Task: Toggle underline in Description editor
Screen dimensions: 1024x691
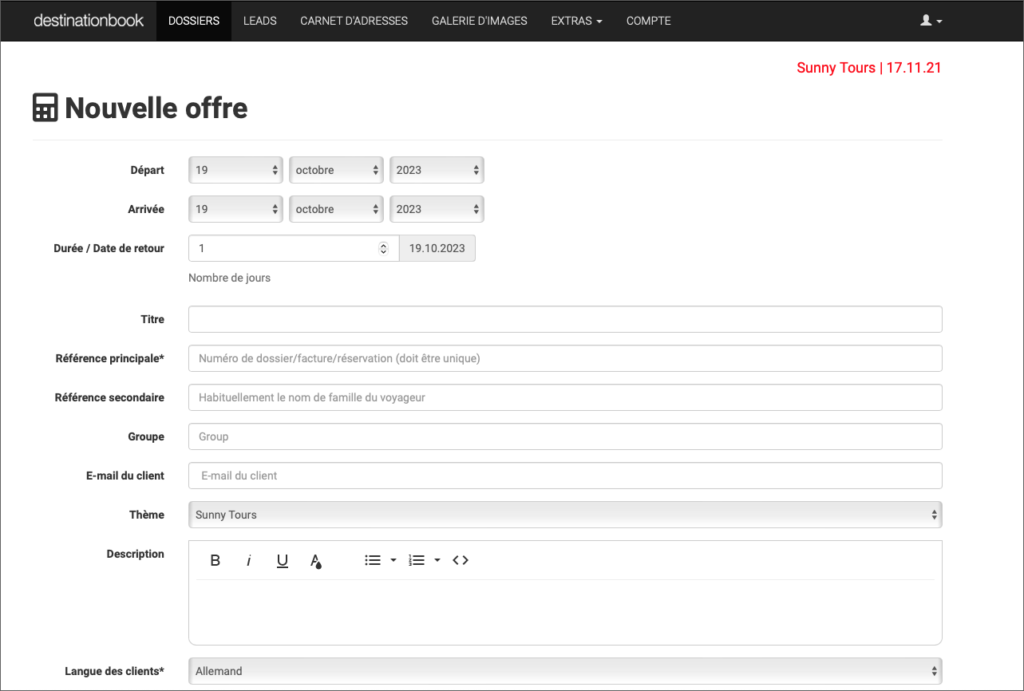Action: (282, 561)
